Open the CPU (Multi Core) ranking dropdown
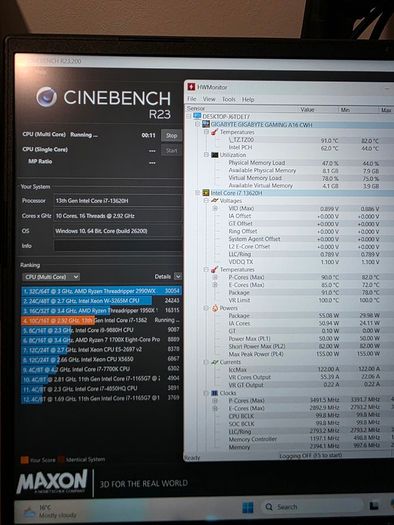The width and height of the screenshot is (394, 525). tap(51, 277)
